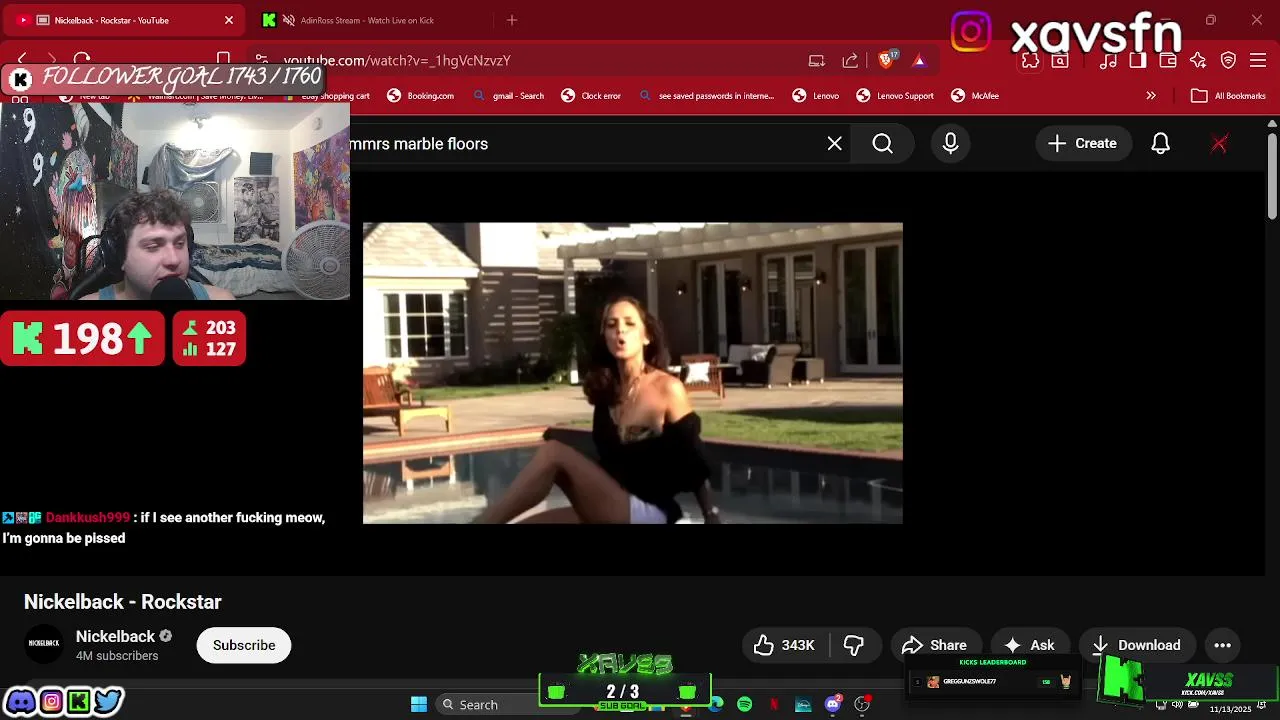Screen dimensions: 1280x720
Task: Reload the page with the refresh icon
Action: 82,60
